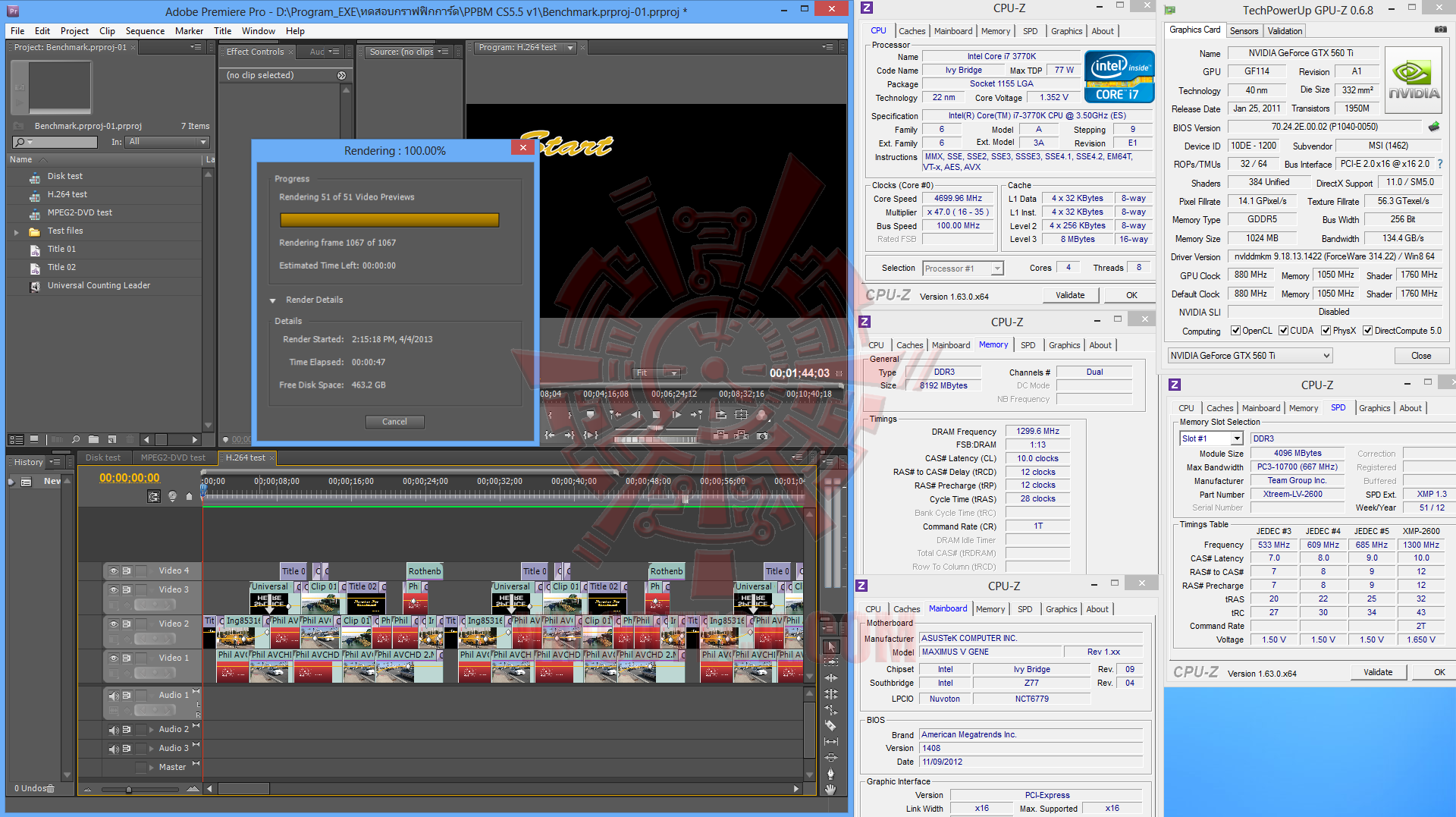Mute the Audio 1 track speaker icon
Viewport: 1456px width, 817px height.
[x=114, y=695]
